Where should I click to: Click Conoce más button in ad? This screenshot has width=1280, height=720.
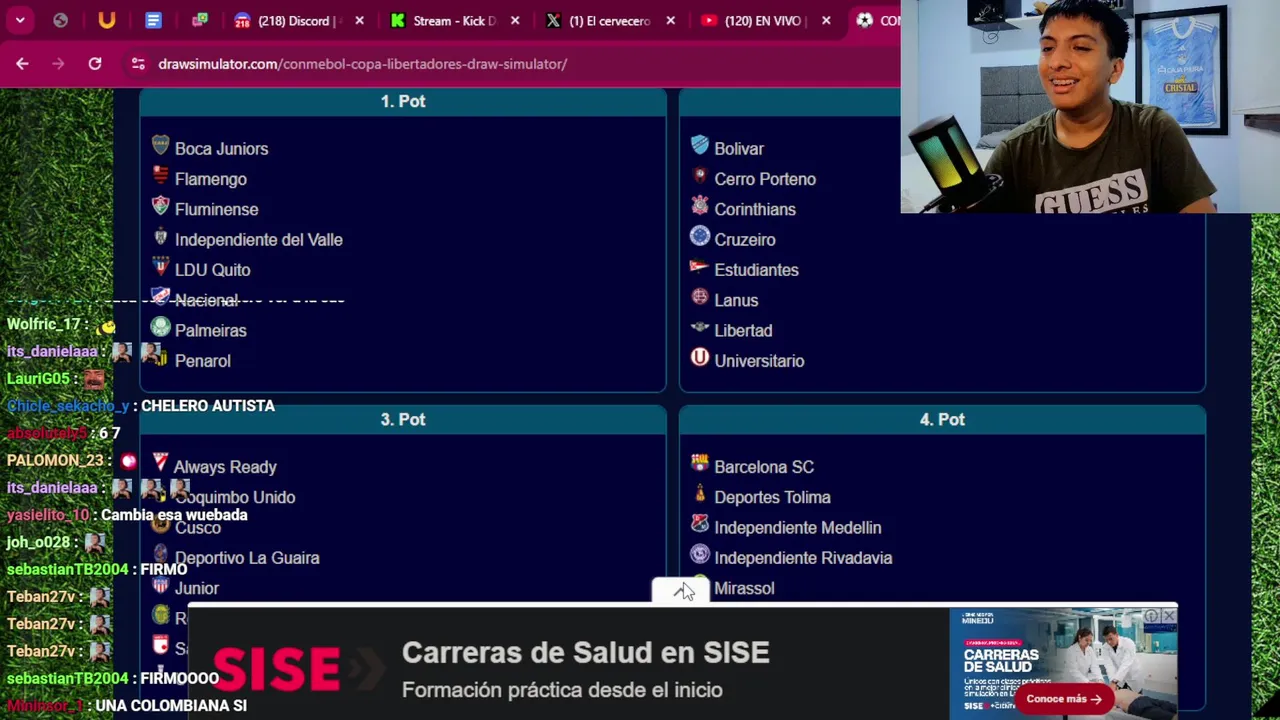click(1063, 699)
